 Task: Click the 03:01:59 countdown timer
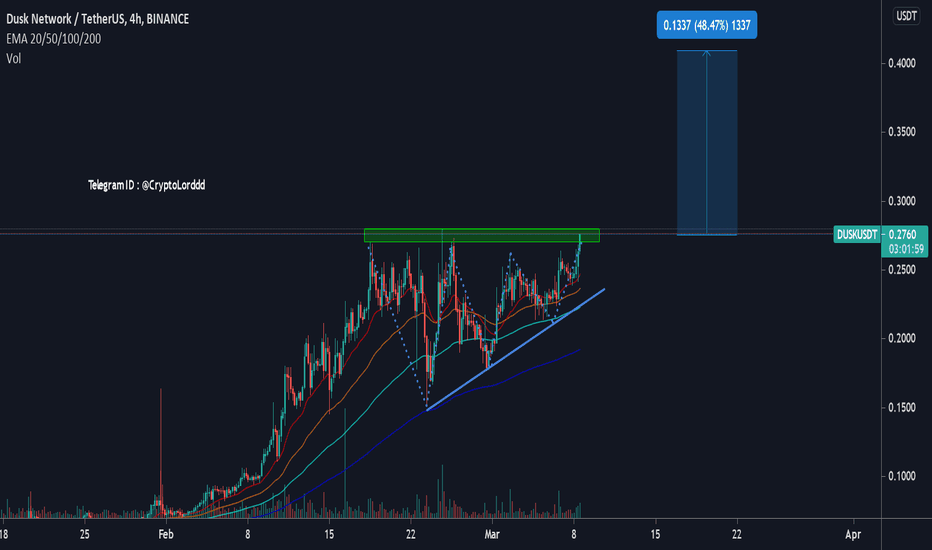pos(906,249)
